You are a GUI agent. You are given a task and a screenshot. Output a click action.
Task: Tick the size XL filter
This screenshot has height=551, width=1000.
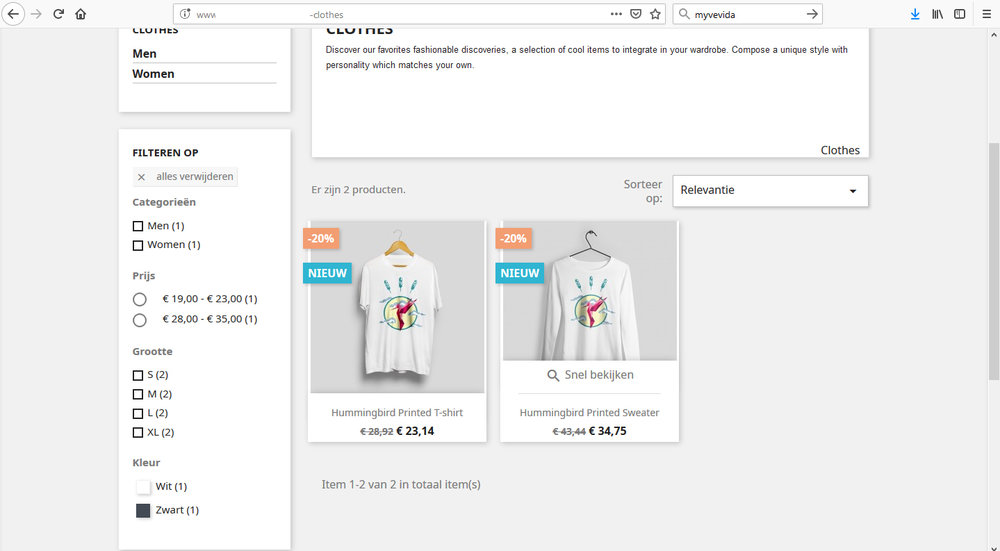tap(138, 432)
